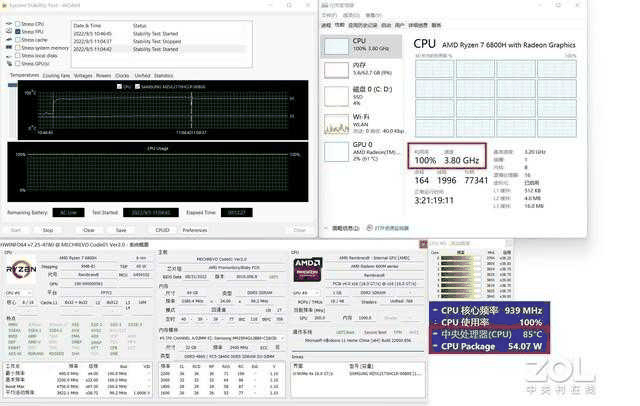The image size is (640, 406).
Task: Enable the Stress local disks checkbox
Action: pos(18,55)
